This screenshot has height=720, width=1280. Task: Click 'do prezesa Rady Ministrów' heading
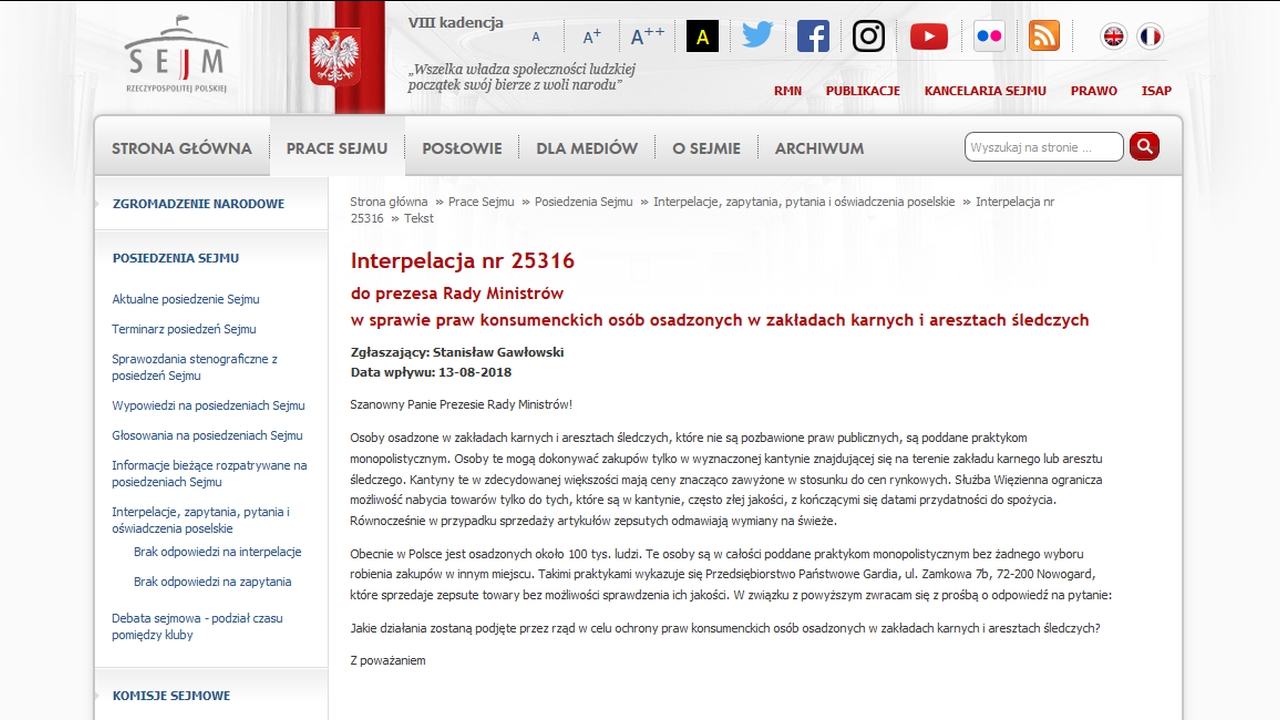point(457,294)
